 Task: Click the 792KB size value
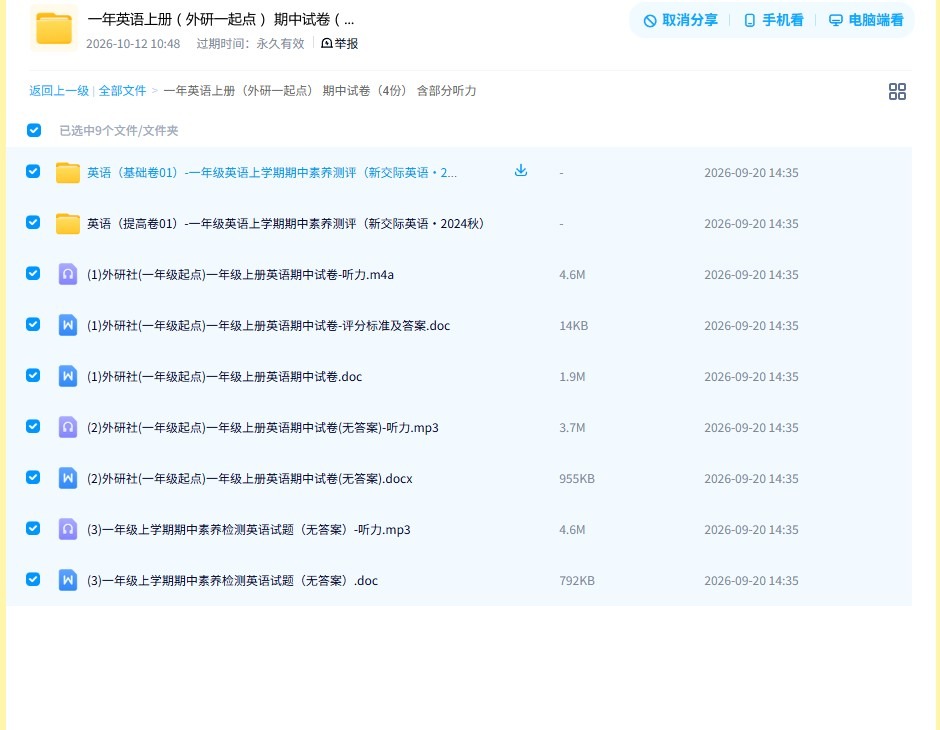[x=577, y=580]
